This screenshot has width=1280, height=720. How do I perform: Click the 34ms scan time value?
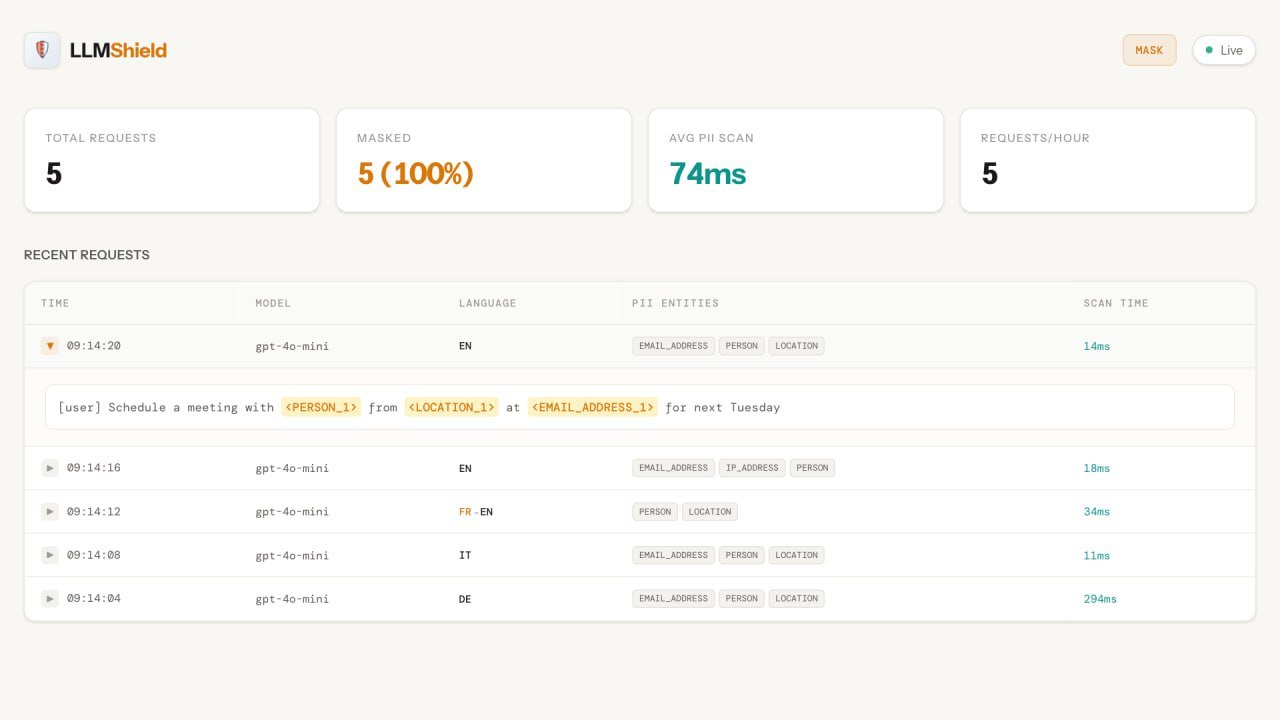[x=1097, y=512]
